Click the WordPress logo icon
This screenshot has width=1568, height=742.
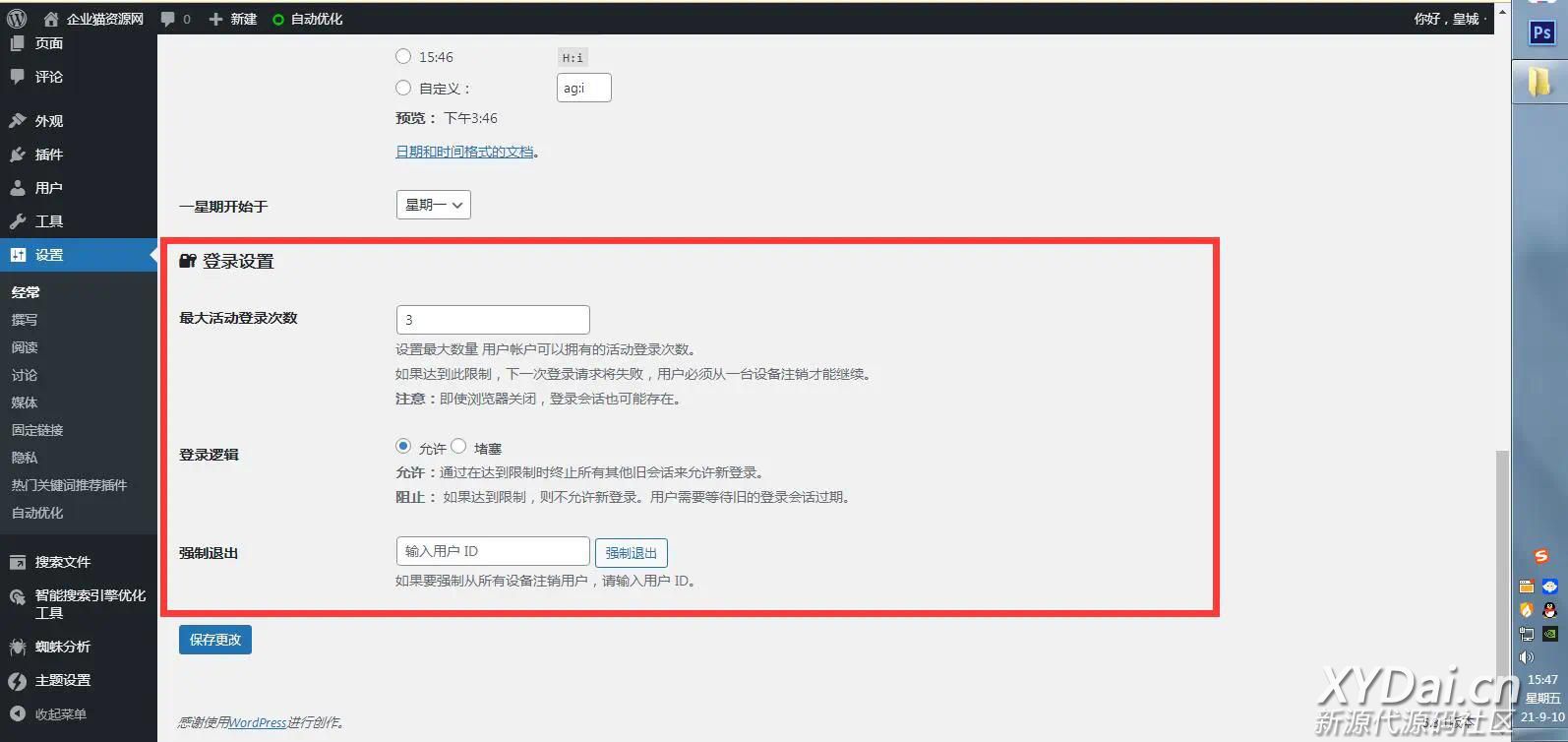click(17, 19)
